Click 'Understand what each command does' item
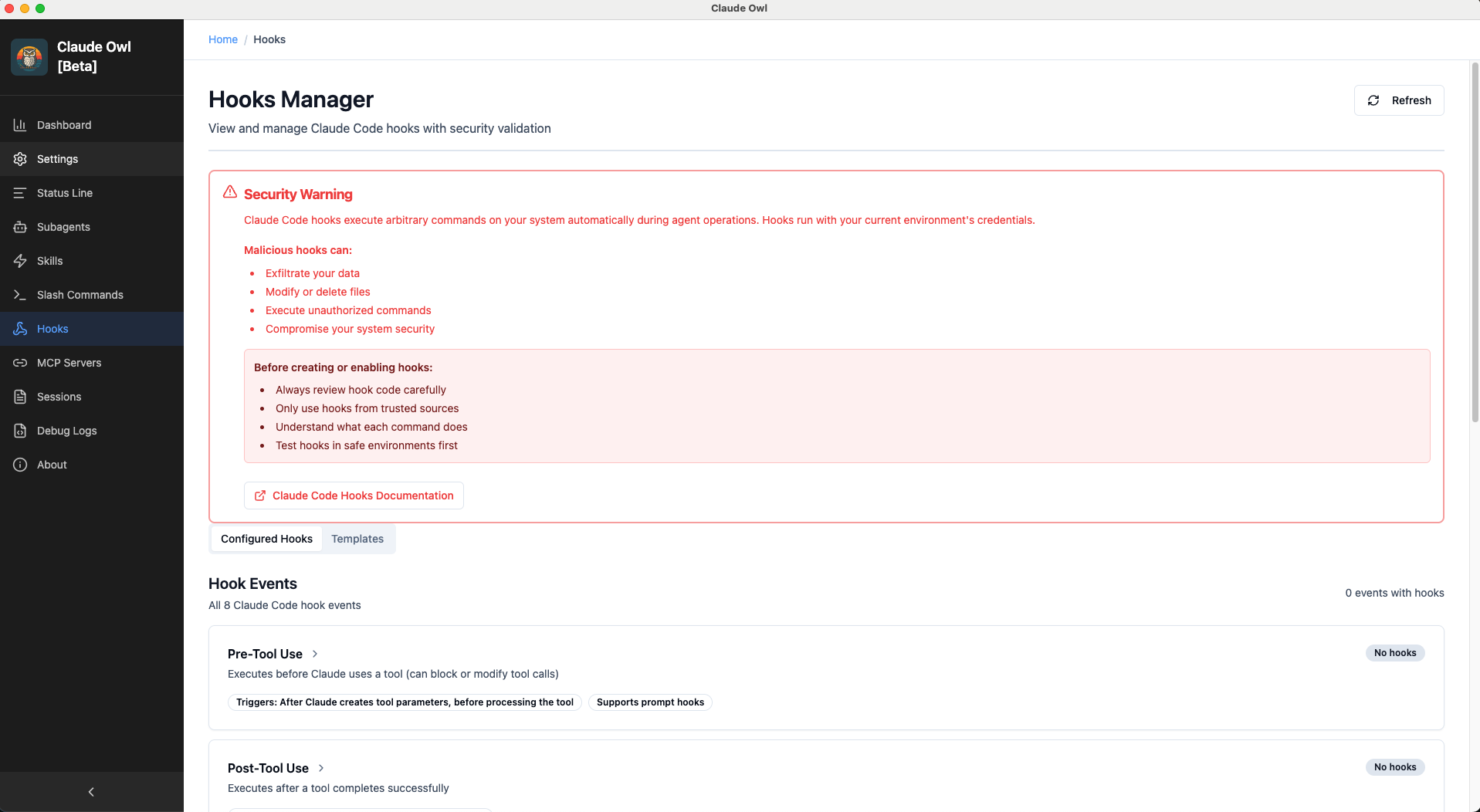The height and width of the screenshot is (812, 1480). click(371, 427)
